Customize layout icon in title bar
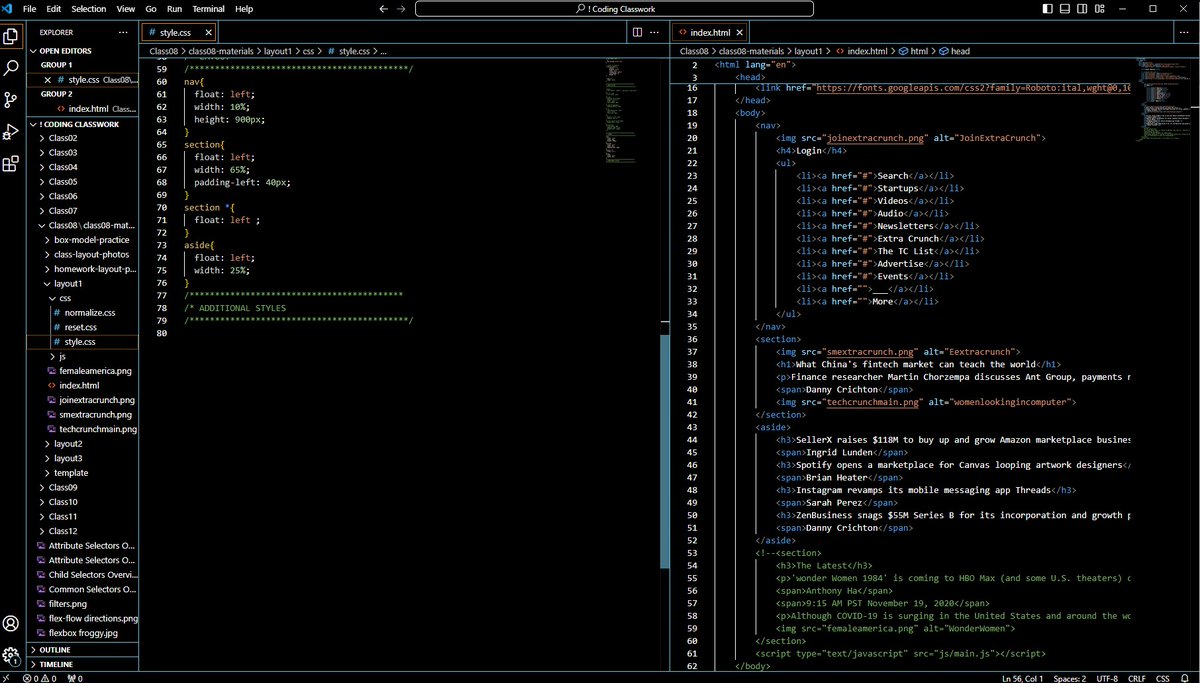 pos(1098,9)
